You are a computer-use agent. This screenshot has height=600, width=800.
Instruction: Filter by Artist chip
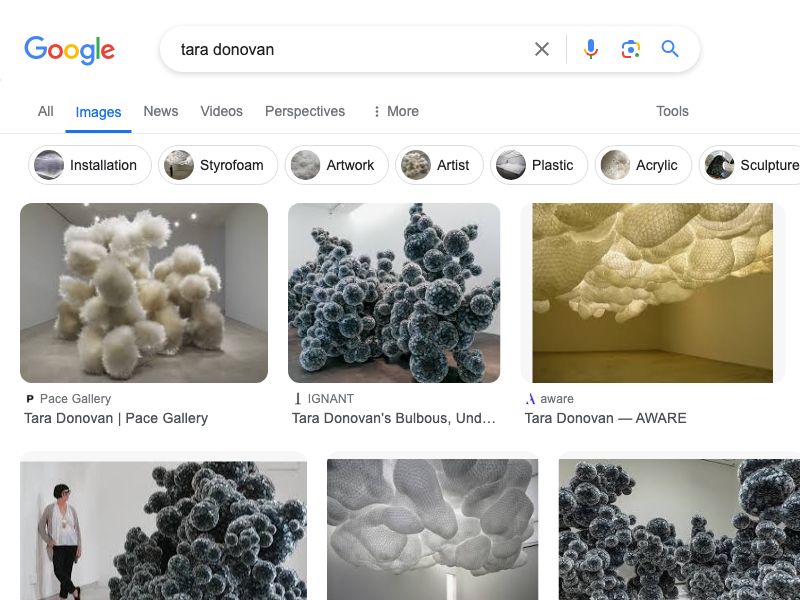click(x=439, y=165)
